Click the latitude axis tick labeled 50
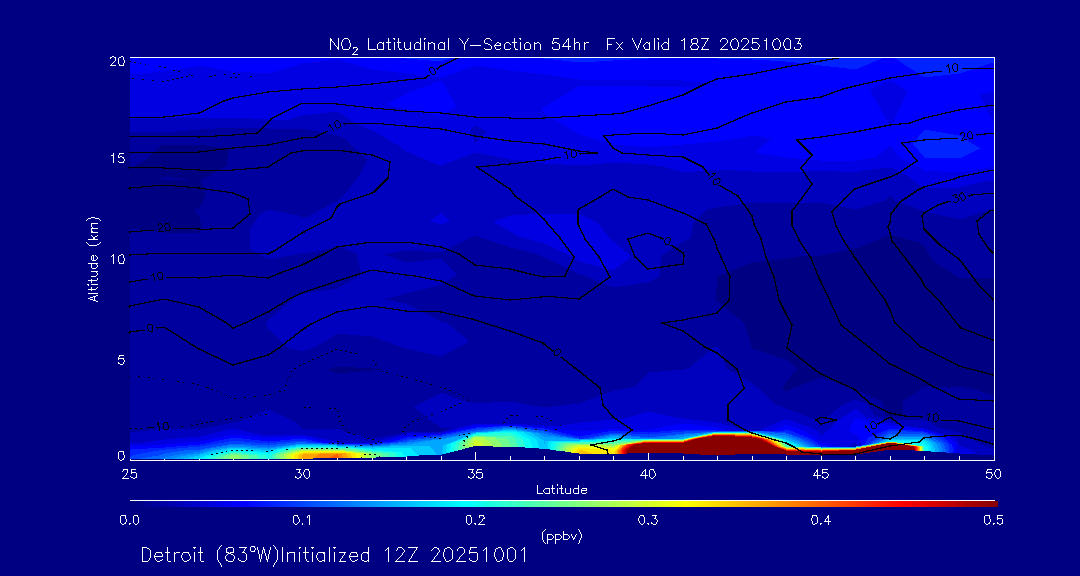Image resolution: width=1080 pixels, height=576 pixels. click(993, 472)
